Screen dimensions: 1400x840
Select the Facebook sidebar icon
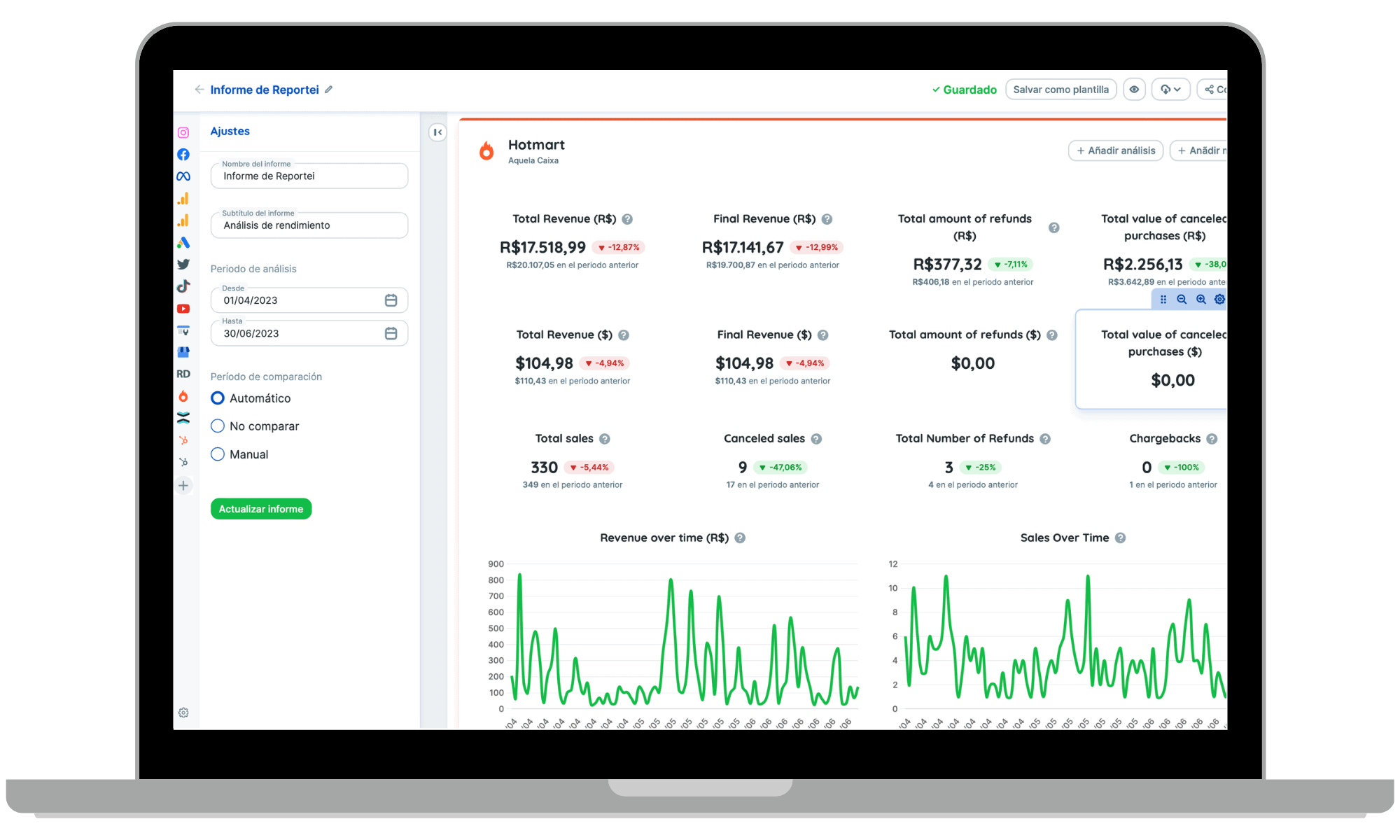[183, 155]
